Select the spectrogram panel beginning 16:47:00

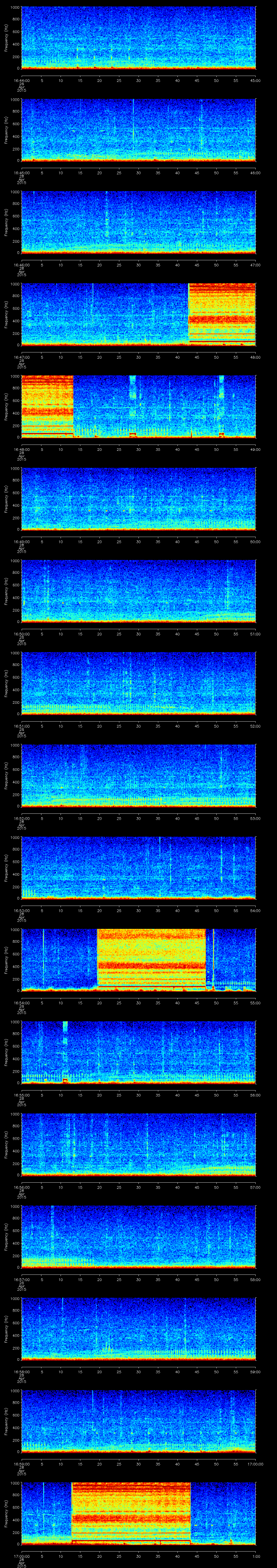tap(139, 314)
